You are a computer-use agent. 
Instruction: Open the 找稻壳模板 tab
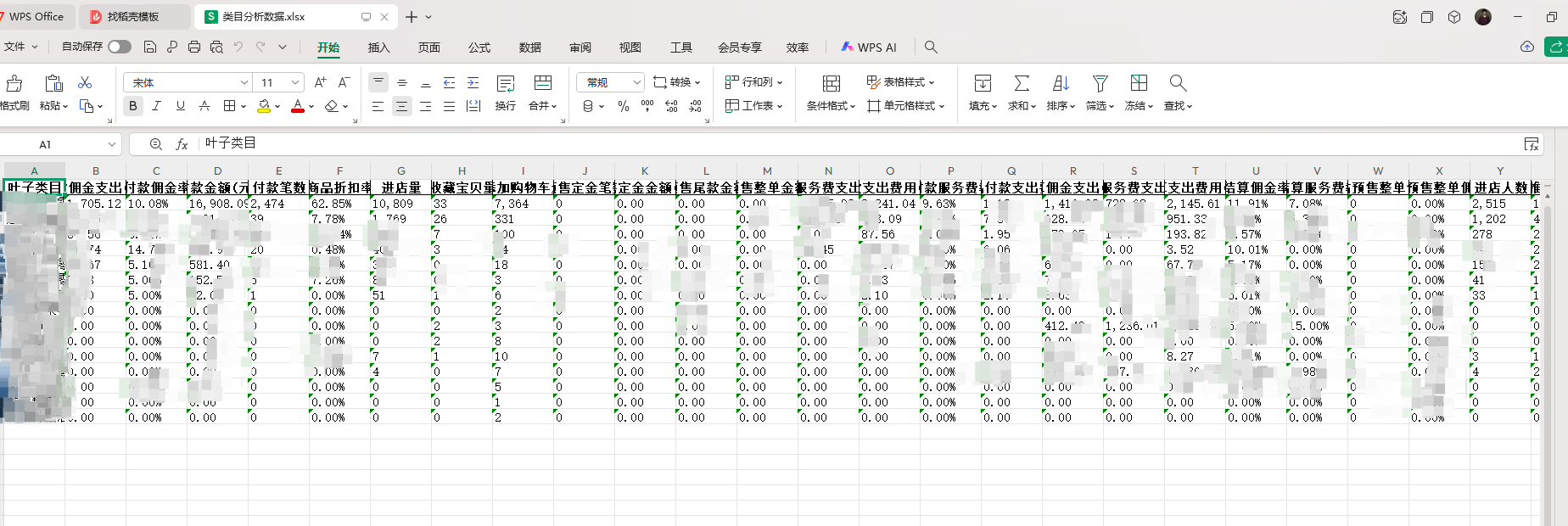[134, 16]
